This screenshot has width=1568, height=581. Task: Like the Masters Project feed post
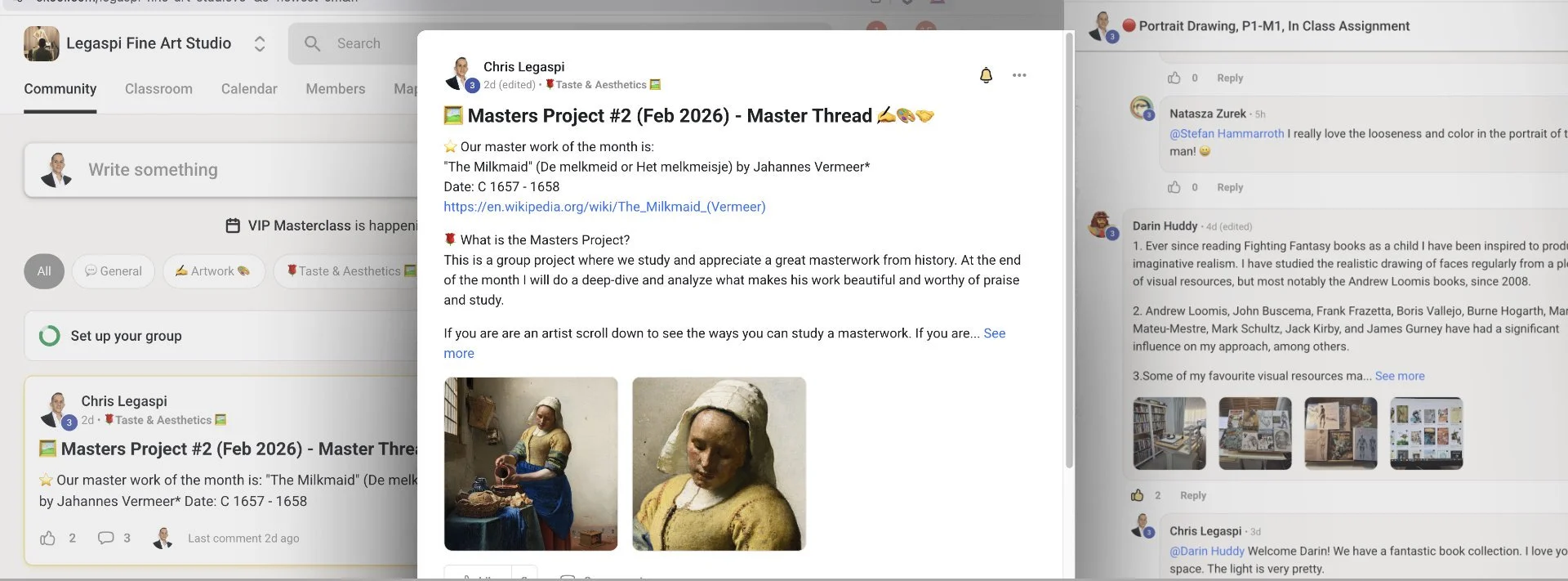tap(48, 538)
